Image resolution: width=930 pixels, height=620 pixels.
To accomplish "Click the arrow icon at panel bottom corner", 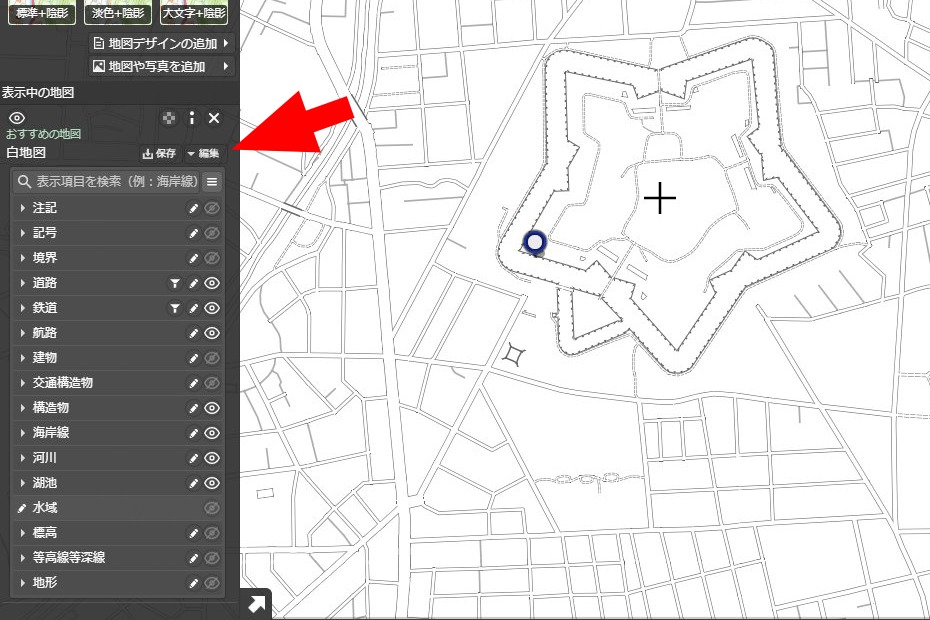I will pyautogui.click(x=257, y=604).
